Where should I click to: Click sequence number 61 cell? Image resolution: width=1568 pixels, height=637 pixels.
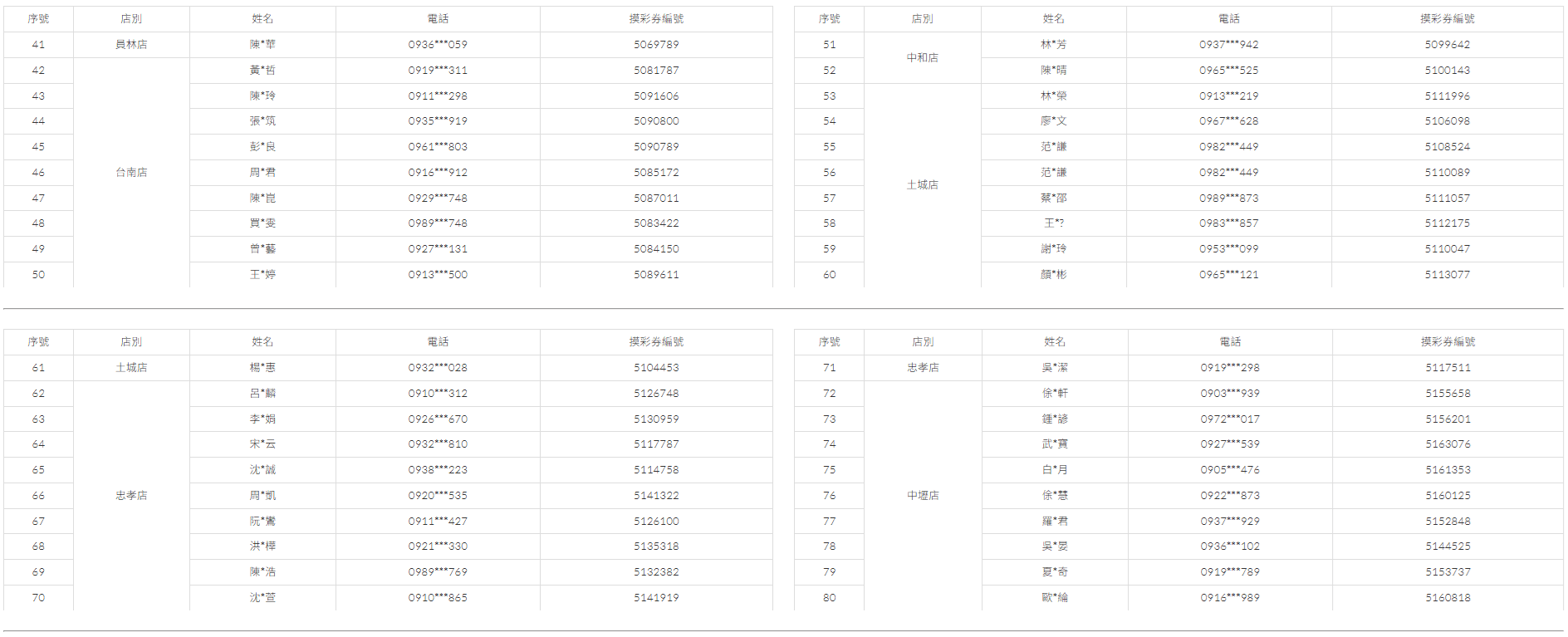click(38, 368)
